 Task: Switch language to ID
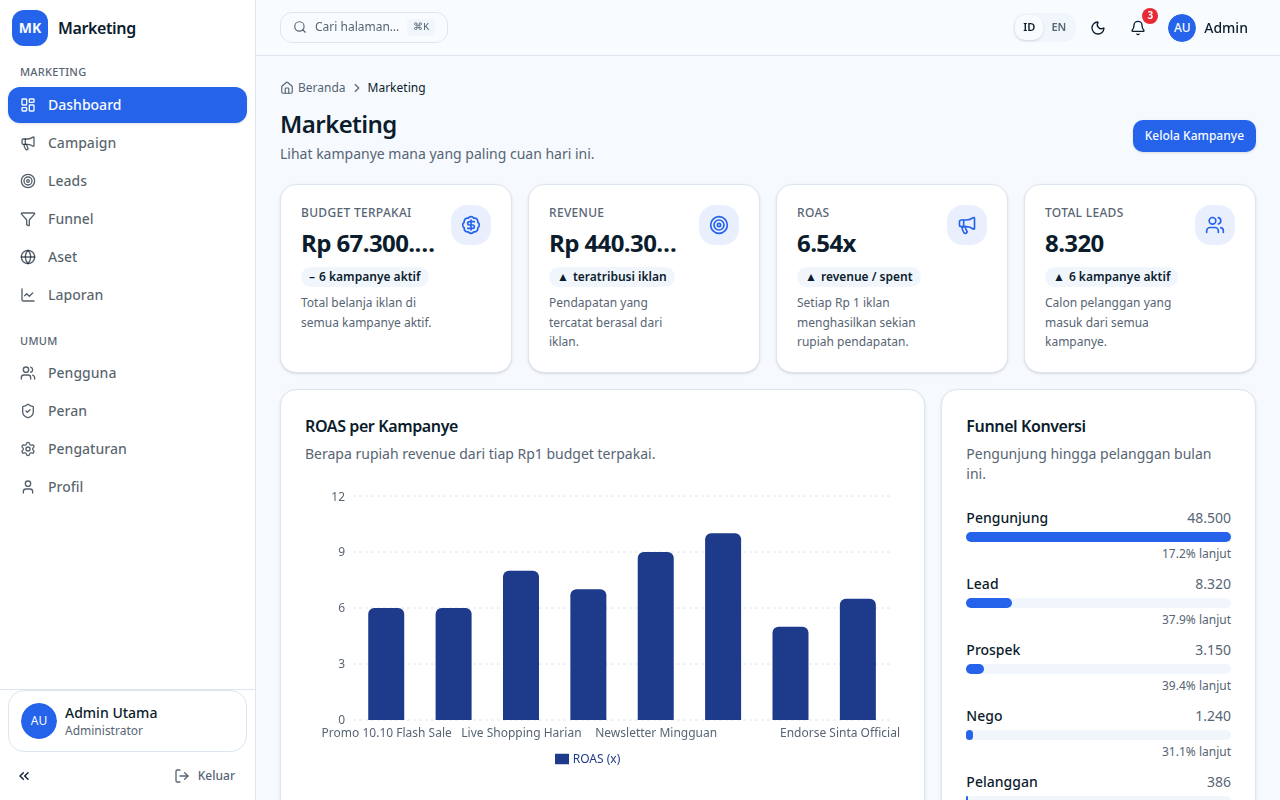[1029, 28]
